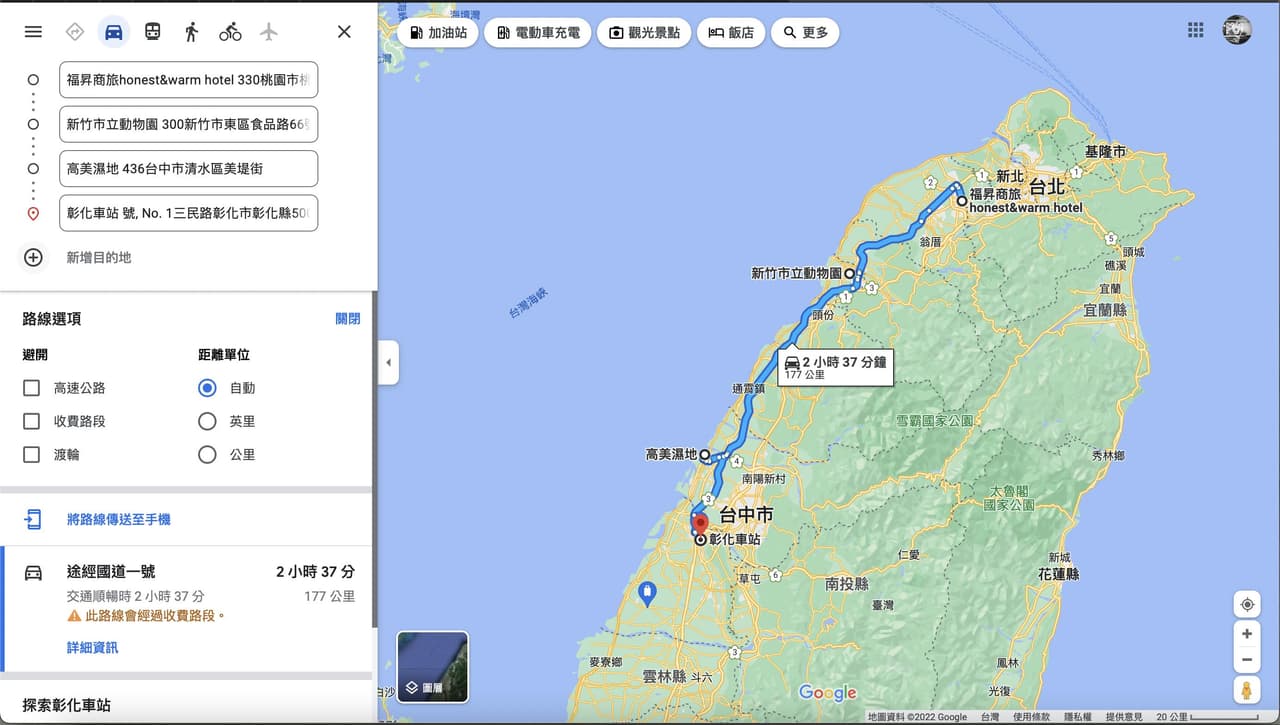Click the 高美濕地 waypoint marker
1280x725 pixels.
point(705,455)
